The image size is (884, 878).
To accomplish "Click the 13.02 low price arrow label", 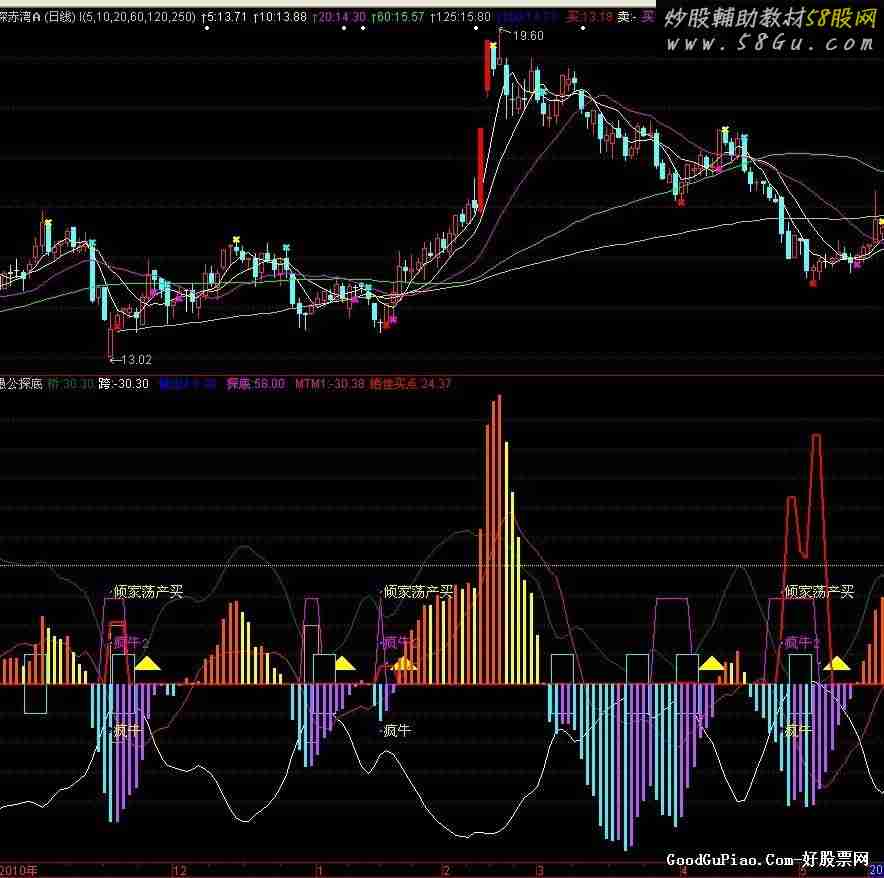I will point(133,359).
